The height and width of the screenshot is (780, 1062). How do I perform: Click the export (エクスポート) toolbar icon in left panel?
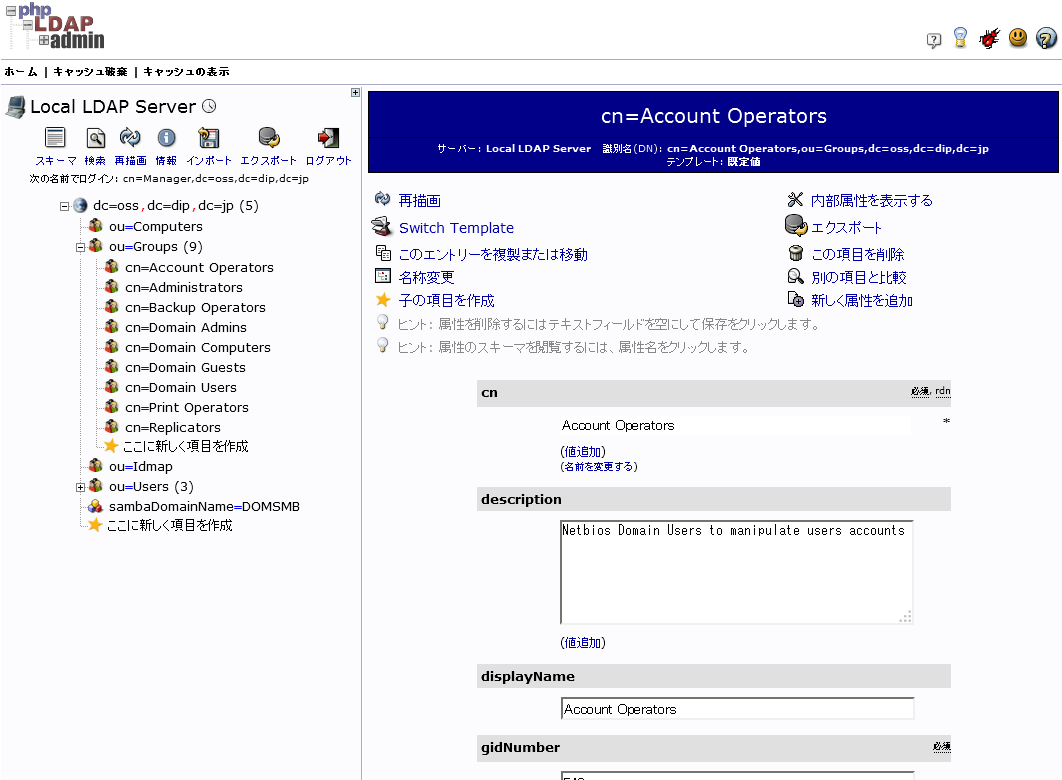coord(269,137)
